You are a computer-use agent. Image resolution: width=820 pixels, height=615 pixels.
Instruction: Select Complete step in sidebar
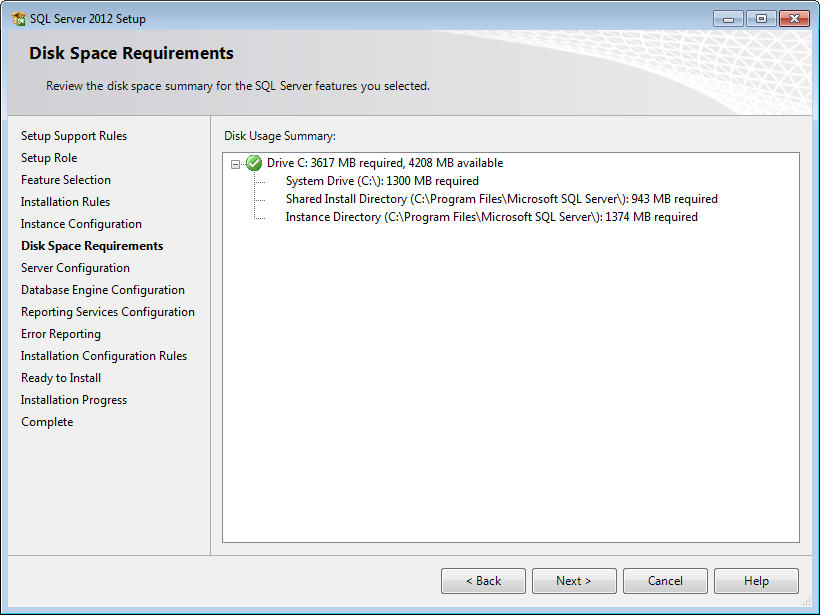coord(47,422)
